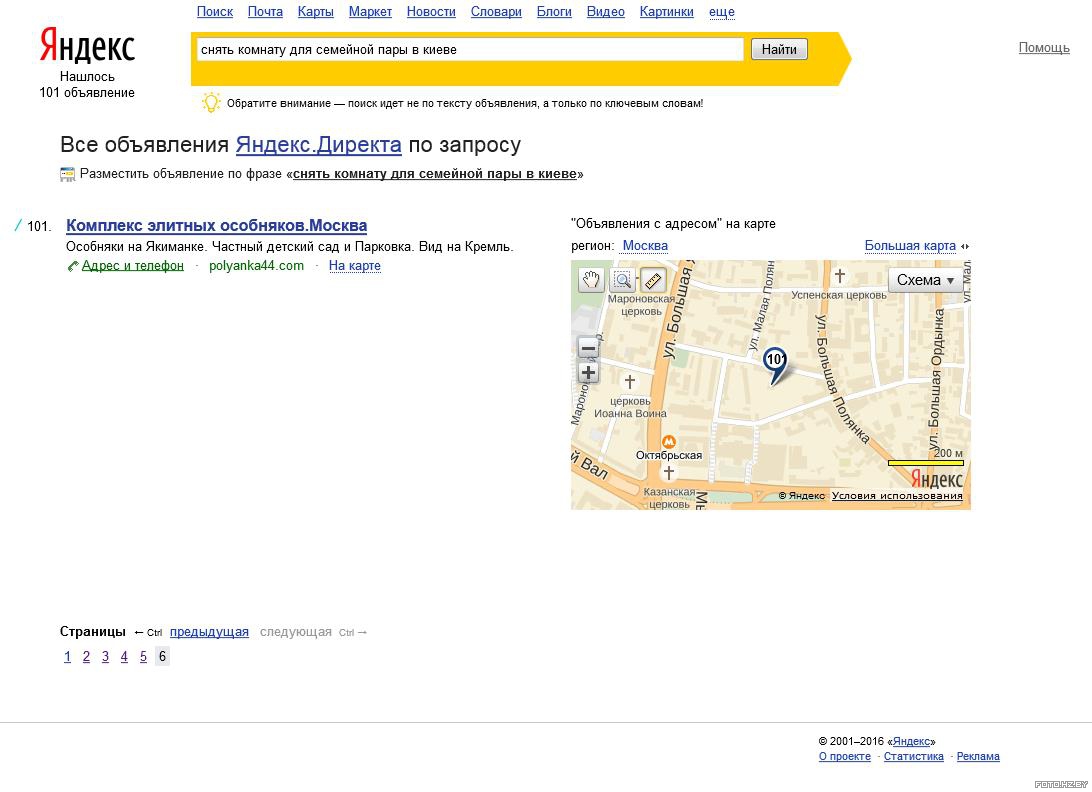Open 'Картинки' in top navigation
The height and width of the screenshot is (792, 1092).
click(666, 12)
